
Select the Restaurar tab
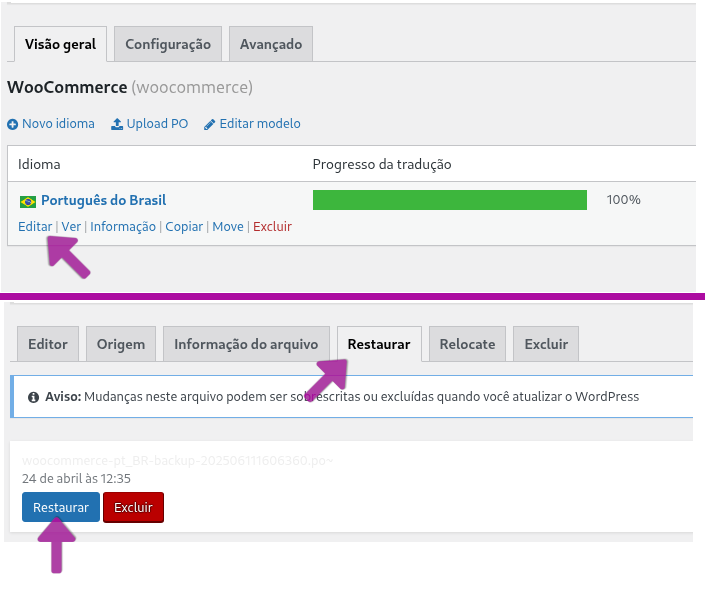pos(379,344)
